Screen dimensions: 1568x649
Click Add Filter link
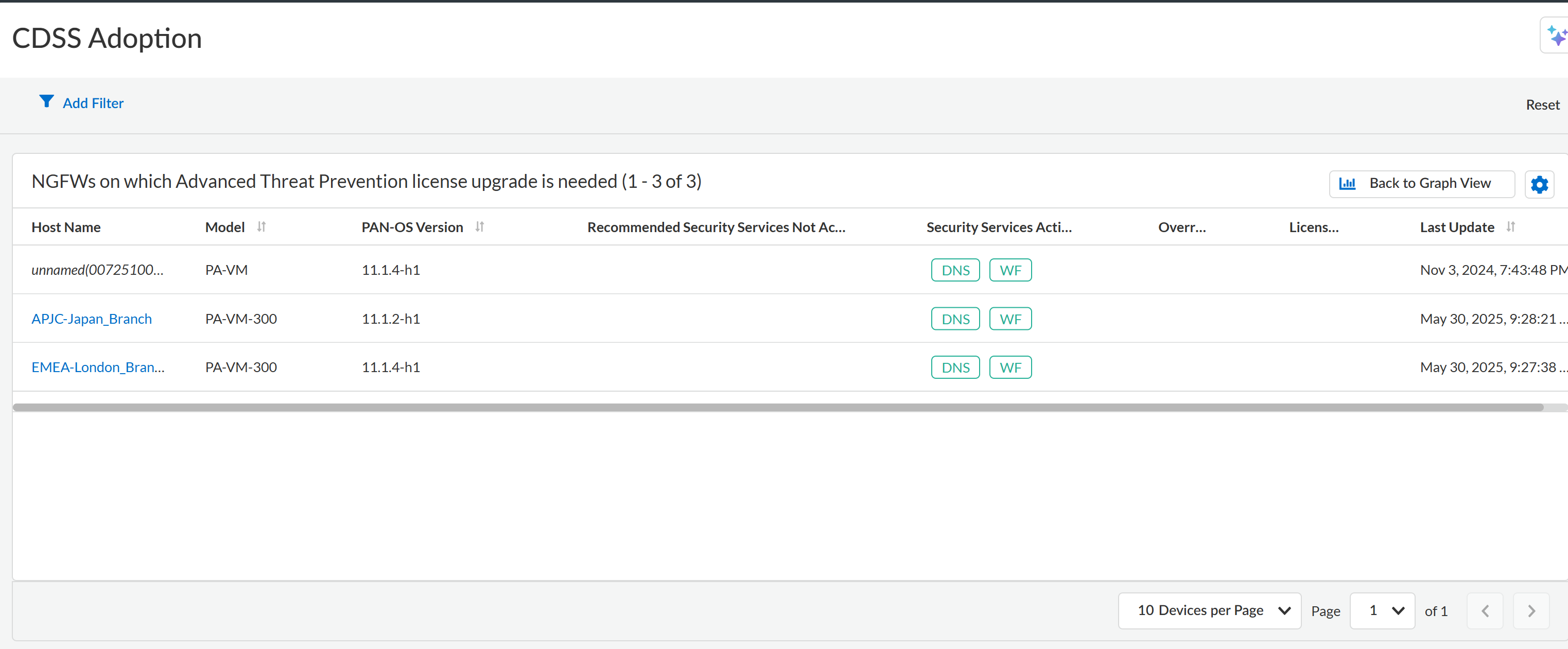coord(93,103)
